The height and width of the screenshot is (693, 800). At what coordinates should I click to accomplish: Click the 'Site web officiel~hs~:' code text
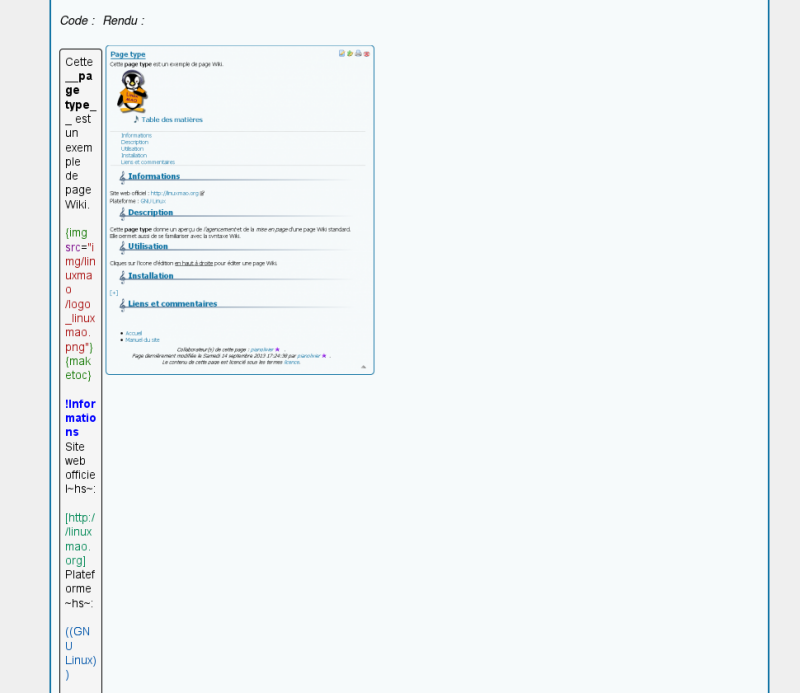click(80, 468)
